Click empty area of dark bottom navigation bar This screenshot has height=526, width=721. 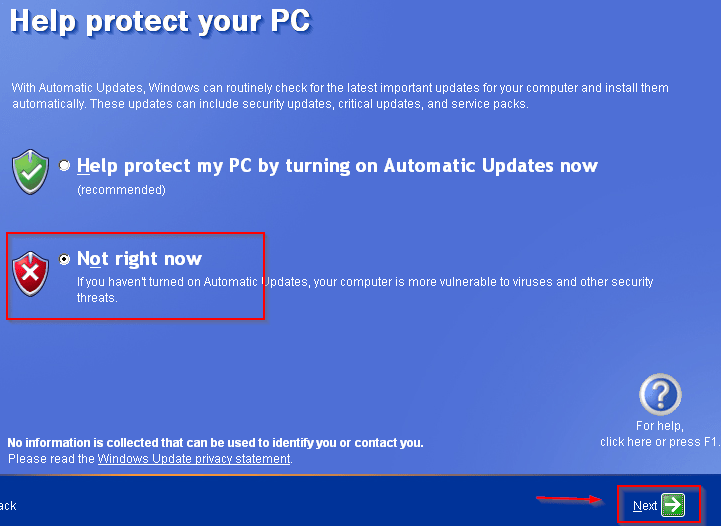click(x=322, y=502)
